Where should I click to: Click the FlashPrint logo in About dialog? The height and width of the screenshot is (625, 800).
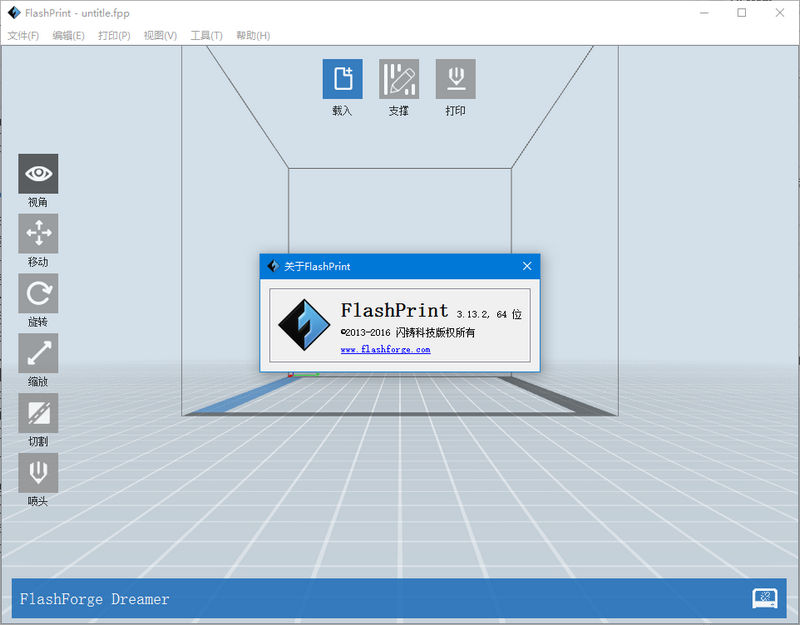click(304, 325)
